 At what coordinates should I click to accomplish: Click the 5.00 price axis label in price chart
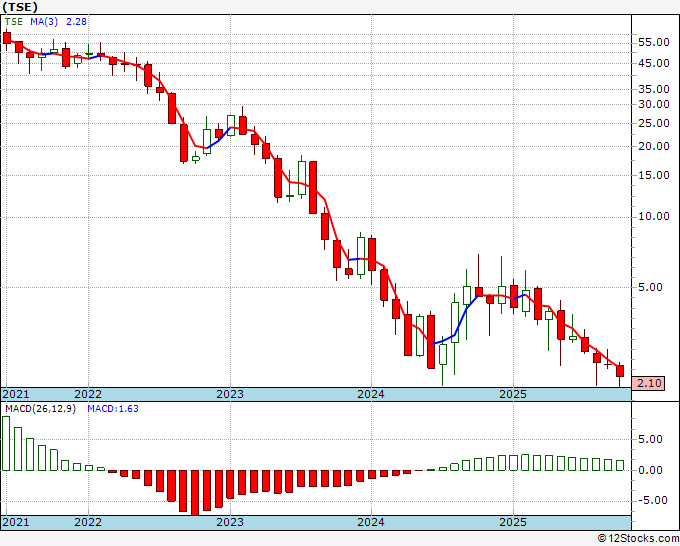coord(650,287)
